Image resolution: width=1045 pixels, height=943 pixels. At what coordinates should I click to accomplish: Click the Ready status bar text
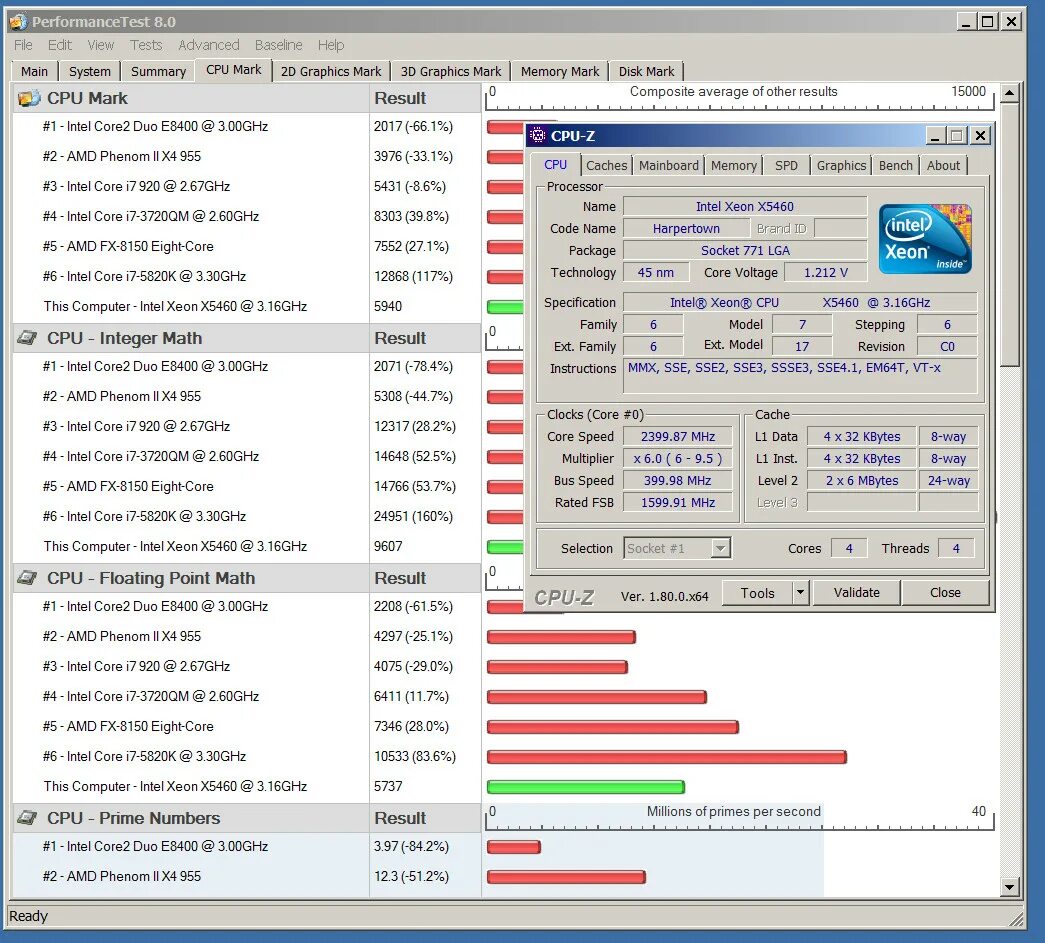pos(28,916)
